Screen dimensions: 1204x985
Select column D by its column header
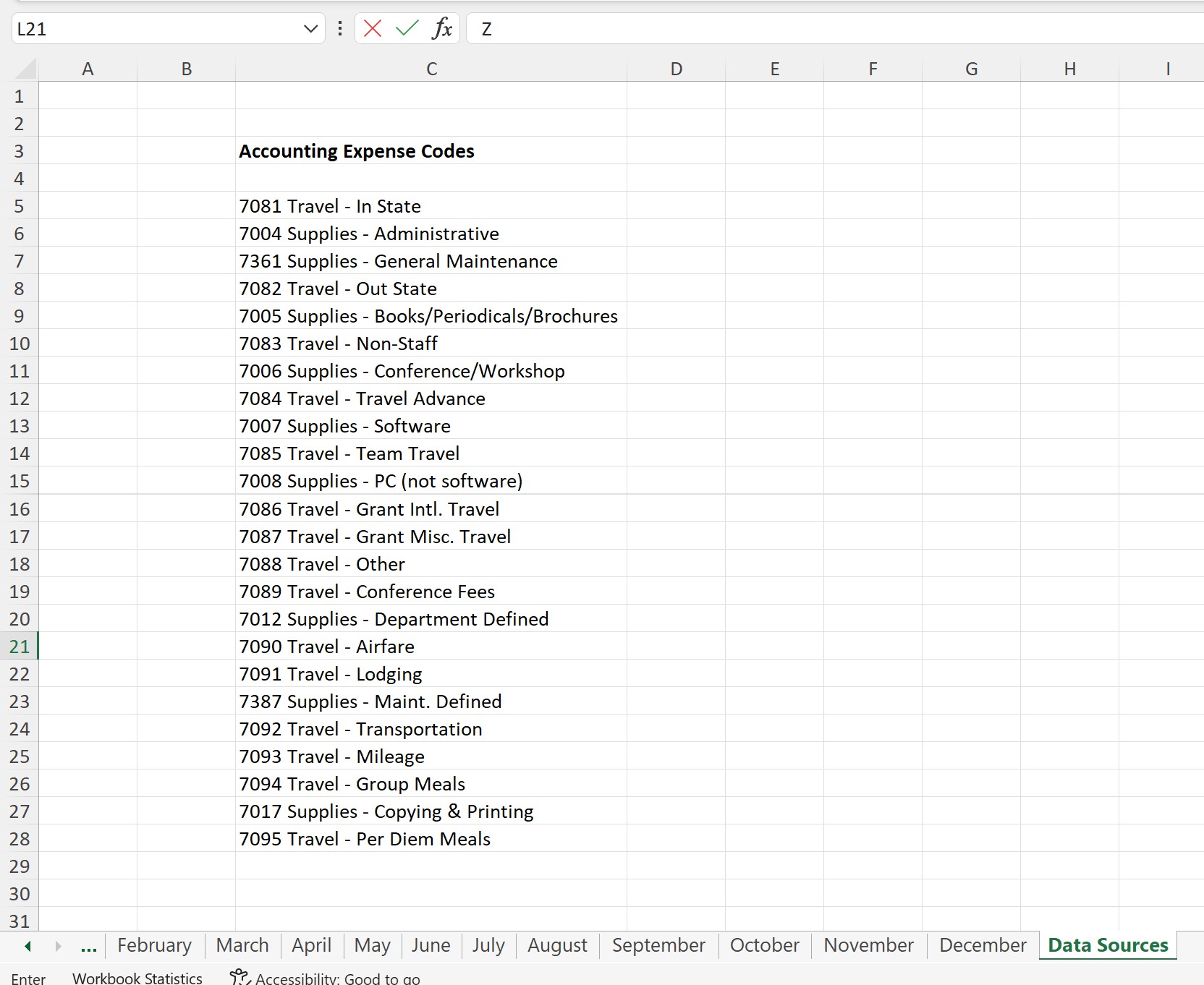(x=675, y=69)
